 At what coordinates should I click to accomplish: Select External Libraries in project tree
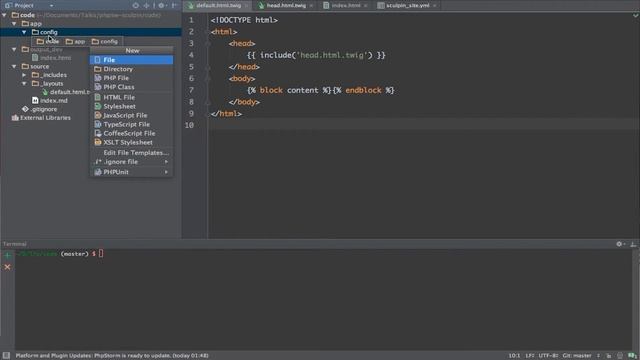click(x=45, y=118)
